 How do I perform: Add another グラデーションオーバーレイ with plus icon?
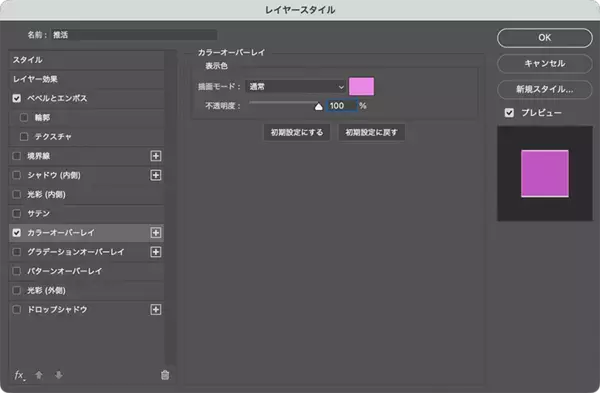tap(156, 252)
